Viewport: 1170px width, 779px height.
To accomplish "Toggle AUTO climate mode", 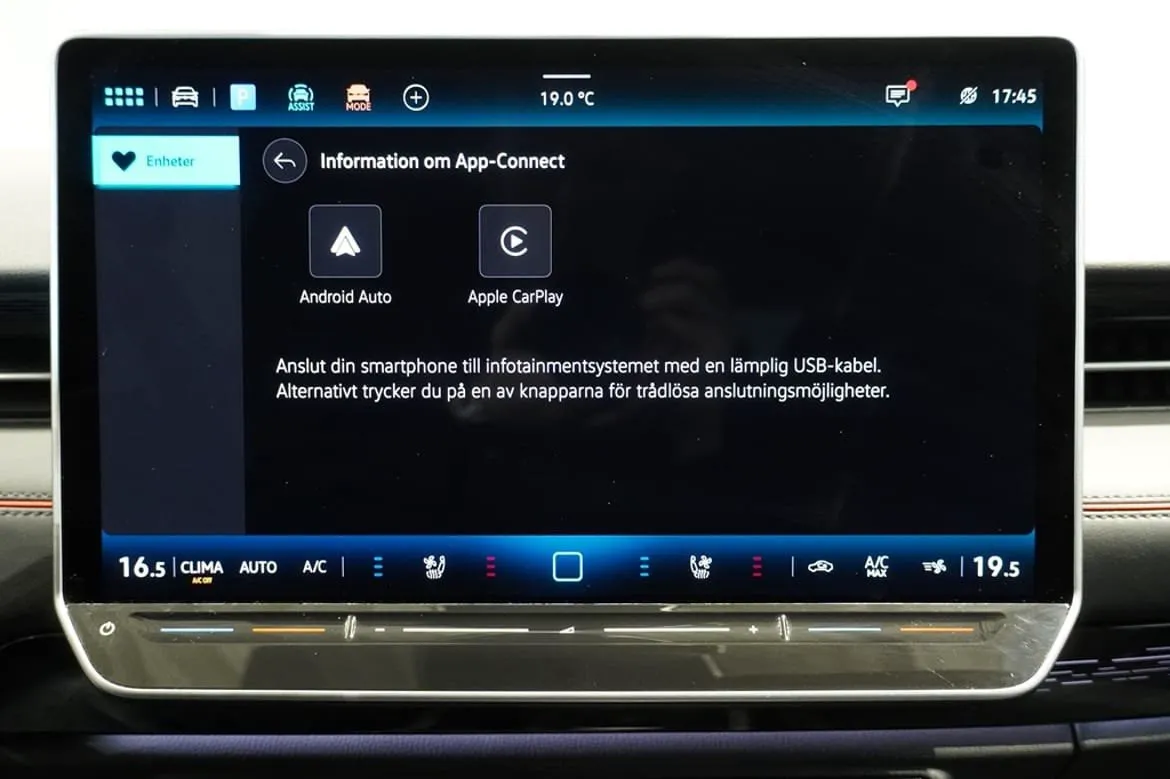I will (258, 568).
